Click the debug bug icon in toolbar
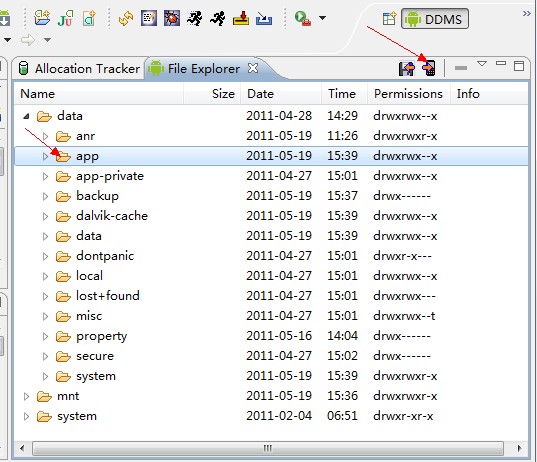 click(x=172, y=18)
